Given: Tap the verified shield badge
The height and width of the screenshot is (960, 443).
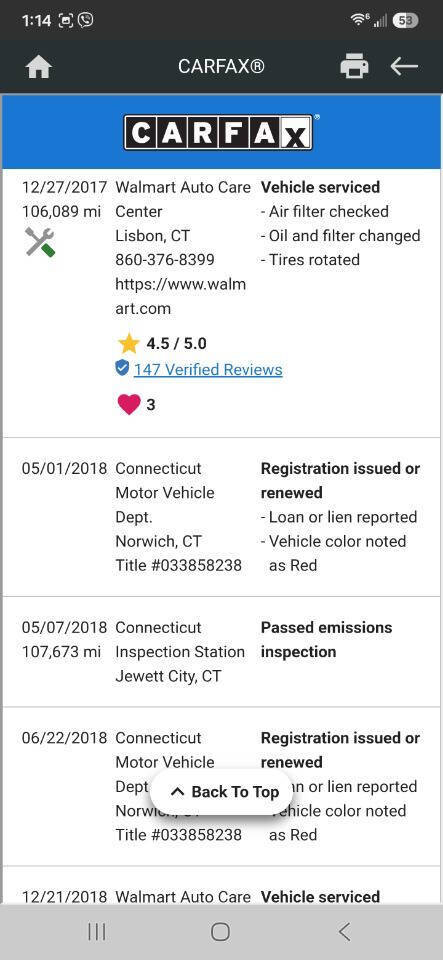Looking at the screenshot, I should pyautogui.click(x=122, y=368).
